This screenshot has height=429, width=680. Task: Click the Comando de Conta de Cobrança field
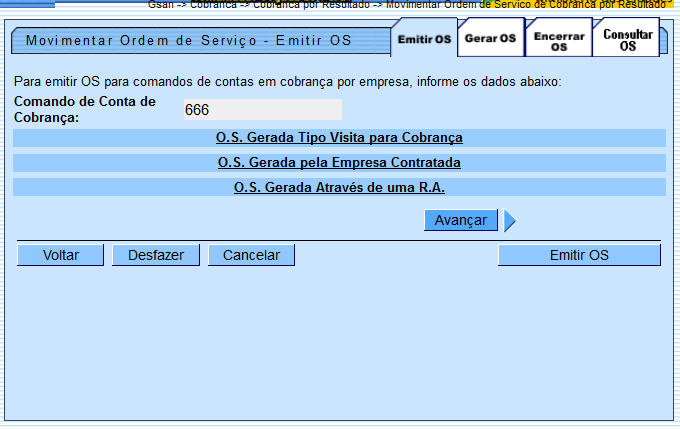(263, 109)
